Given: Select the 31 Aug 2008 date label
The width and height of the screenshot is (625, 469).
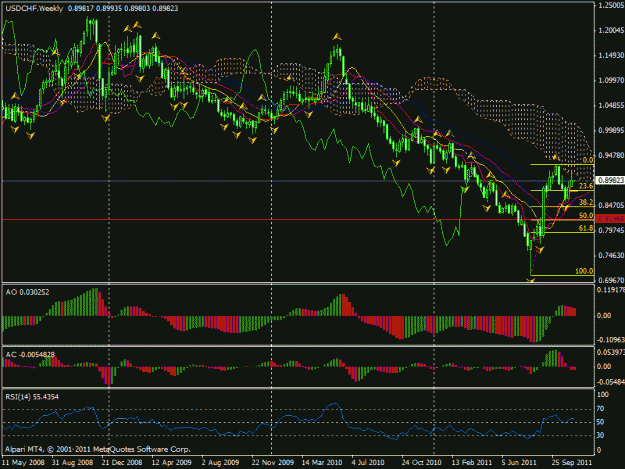Looking at the screenshot, I should click(73, 463).
